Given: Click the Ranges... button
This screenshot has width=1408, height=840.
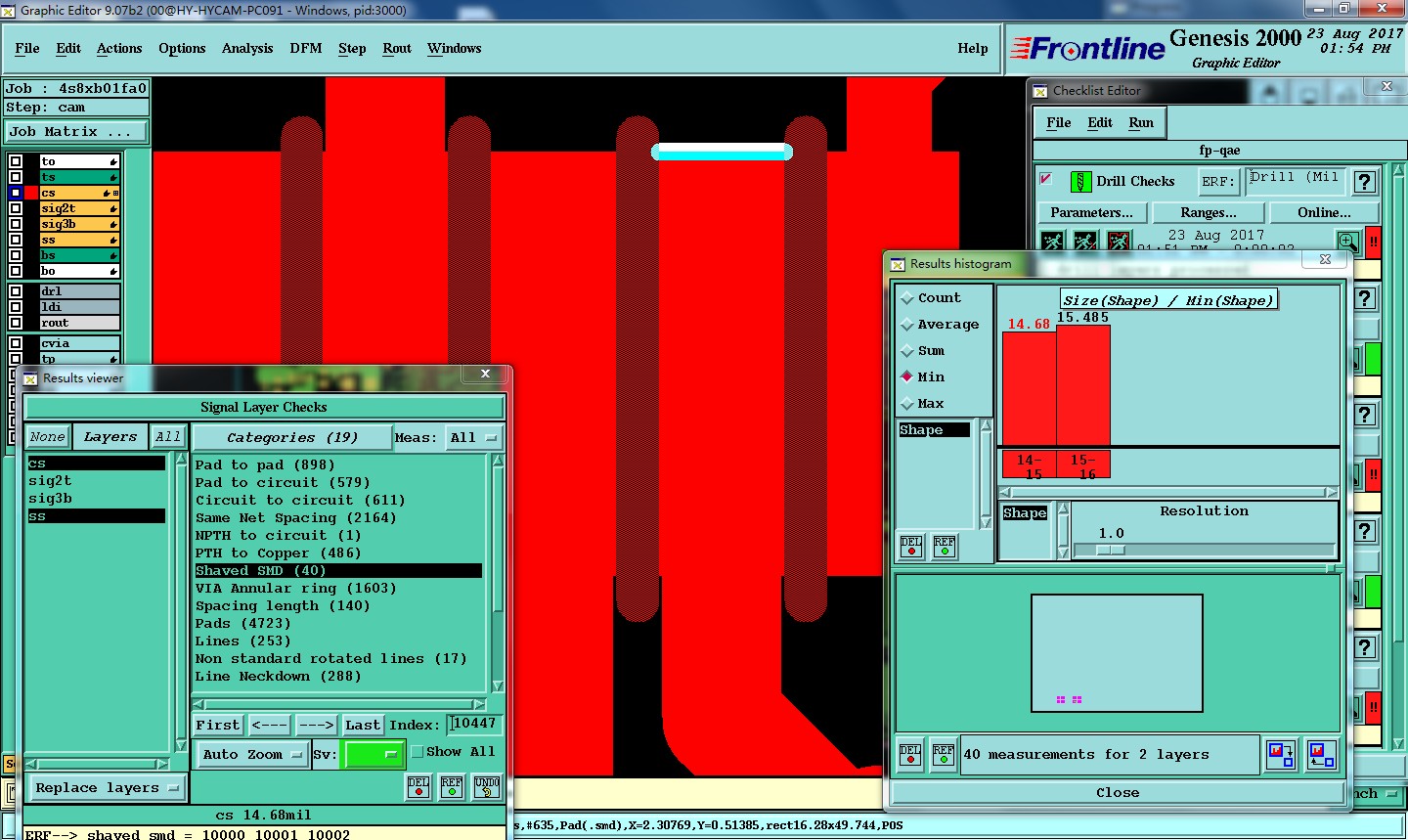Looking at the screenshot, I should click(1209, 212).
